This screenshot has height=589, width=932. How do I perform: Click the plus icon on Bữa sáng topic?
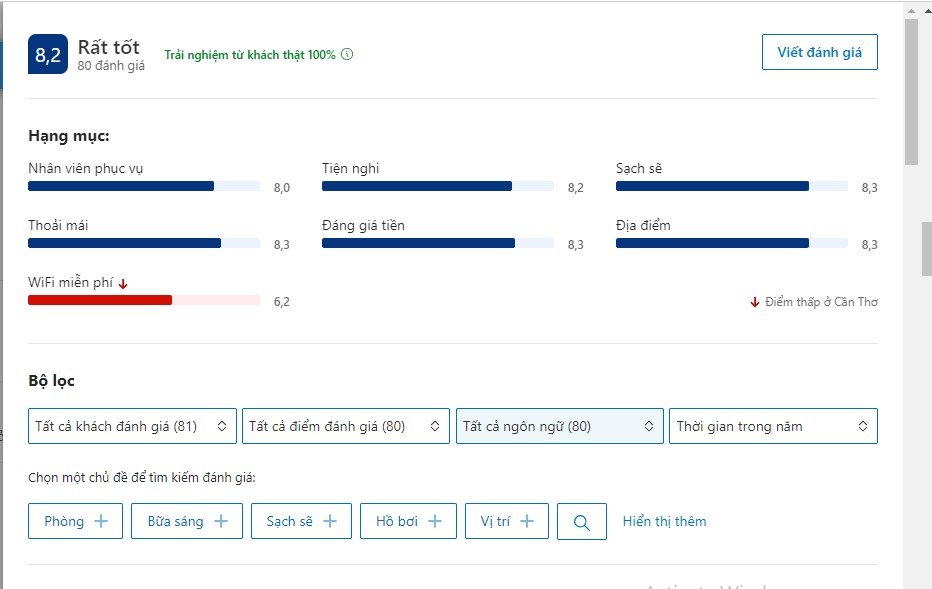click(221, 521)
